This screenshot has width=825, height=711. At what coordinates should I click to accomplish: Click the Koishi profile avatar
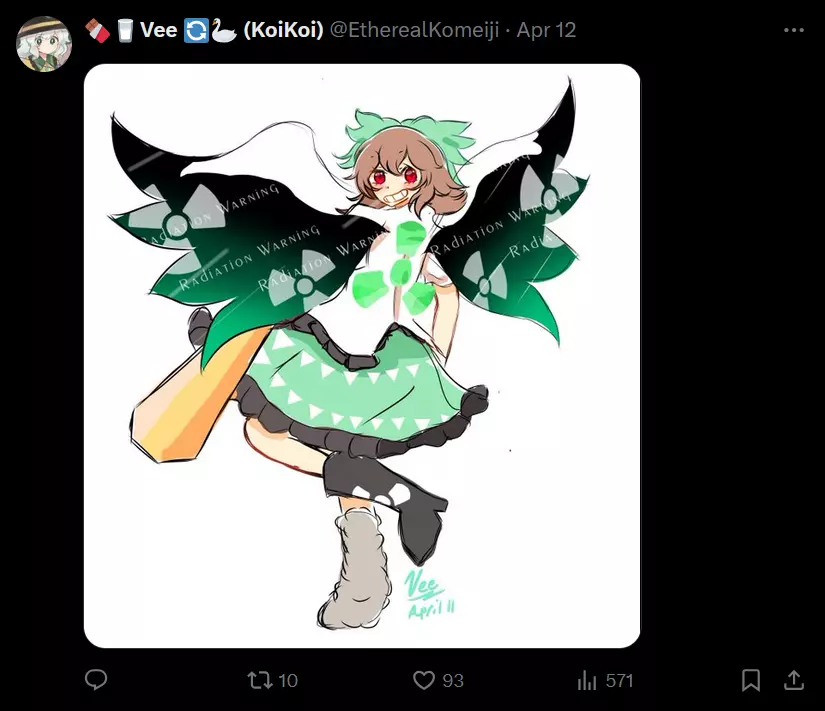[44, 44]
